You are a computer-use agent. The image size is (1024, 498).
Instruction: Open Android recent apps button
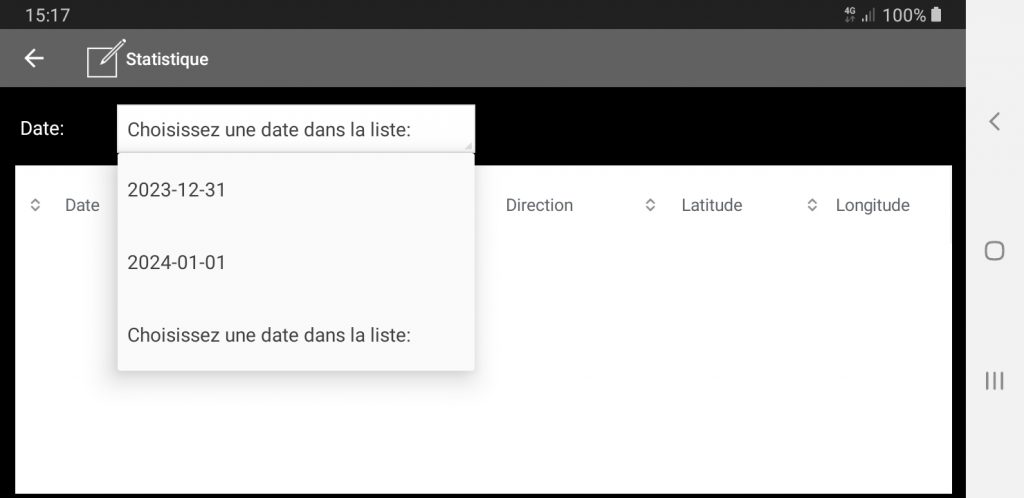tap(994, 381)
